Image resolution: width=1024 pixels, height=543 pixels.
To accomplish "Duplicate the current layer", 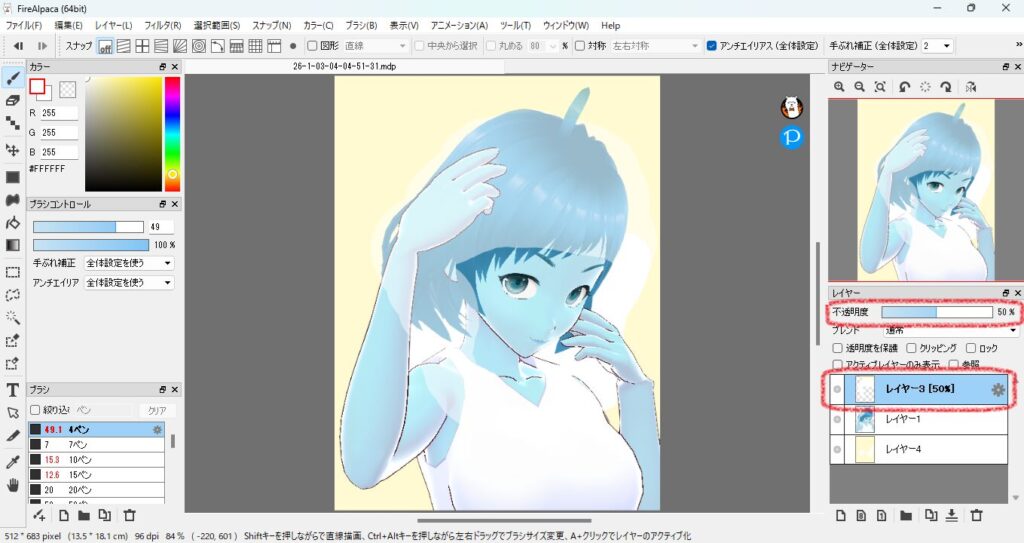I will point(931,516).
